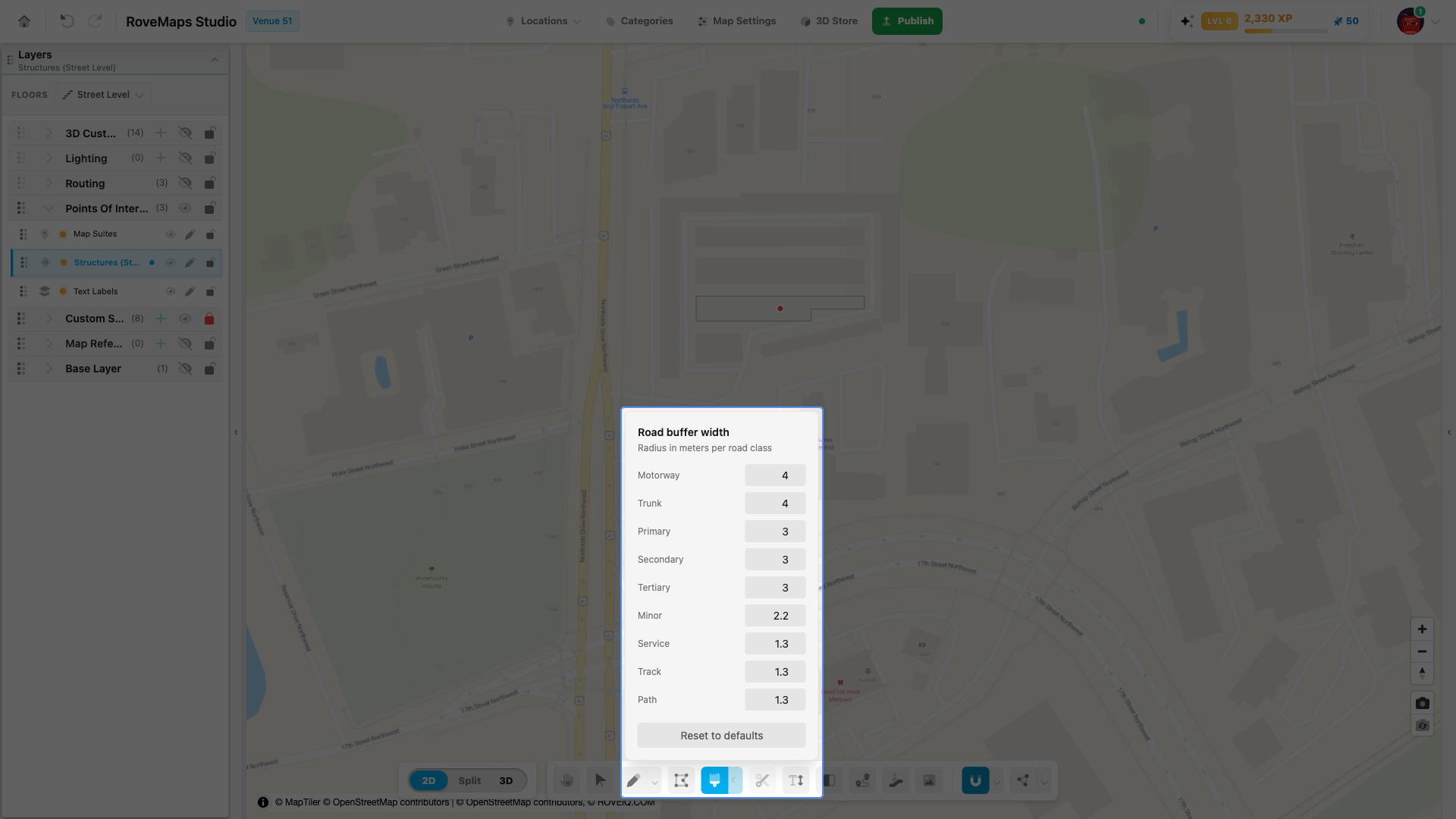
Task: Show the hidden 3D Cust layer
Action: pyautogui.click(x=184, y=133)
